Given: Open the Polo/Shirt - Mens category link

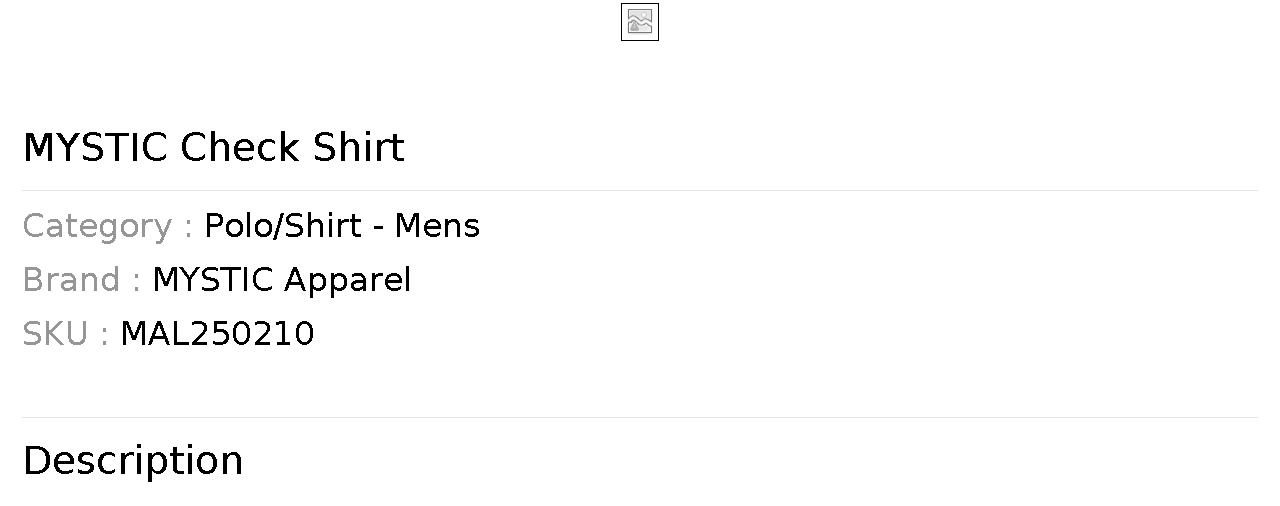Looking at the screenshot, I should click(x=342, y=226).
